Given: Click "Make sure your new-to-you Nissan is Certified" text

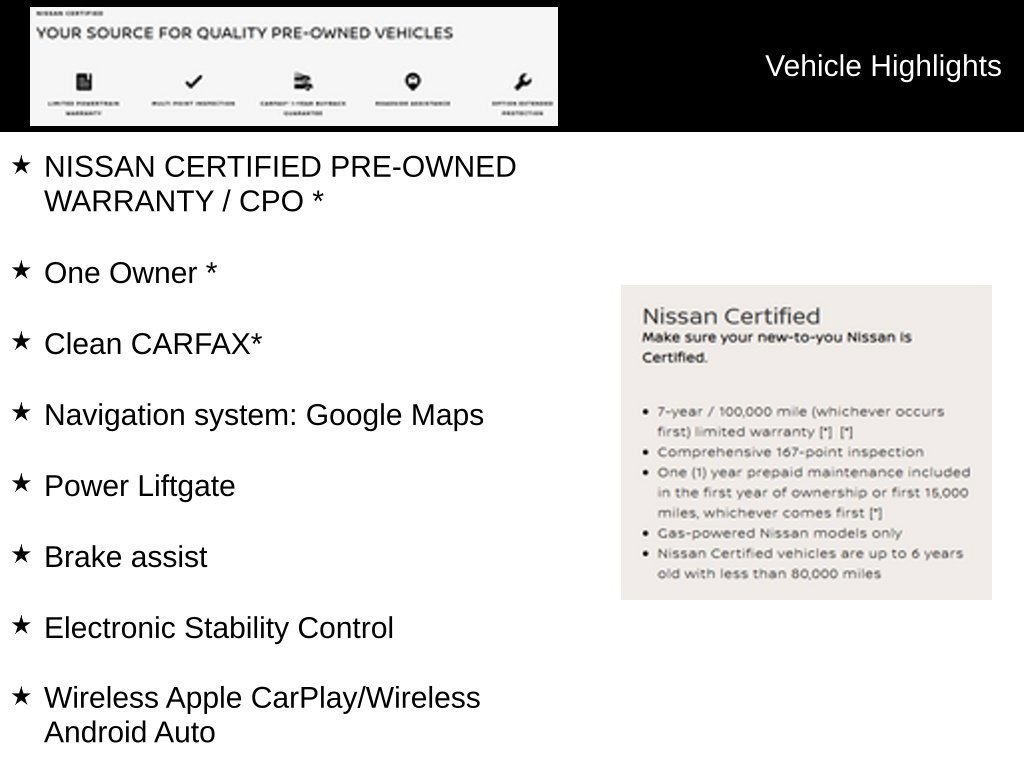Looking at the screenshot, I should (776, 347).
